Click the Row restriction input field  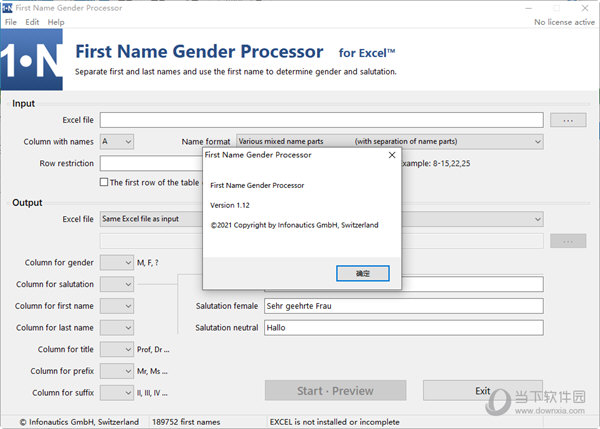151,163
